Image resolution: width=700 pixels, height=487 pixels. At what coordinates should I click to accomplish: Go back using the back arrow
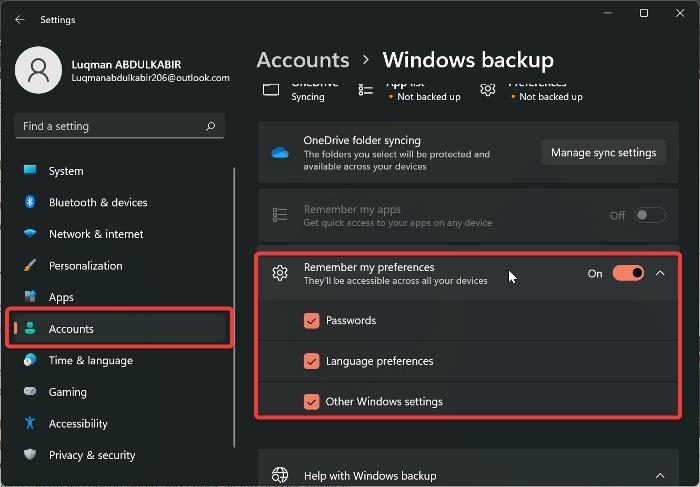(19, 20)
